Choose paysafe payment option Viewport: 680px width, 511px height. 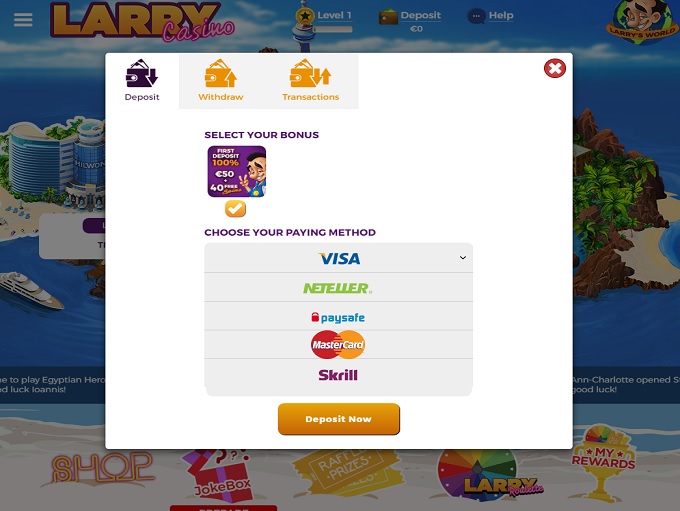339,317
